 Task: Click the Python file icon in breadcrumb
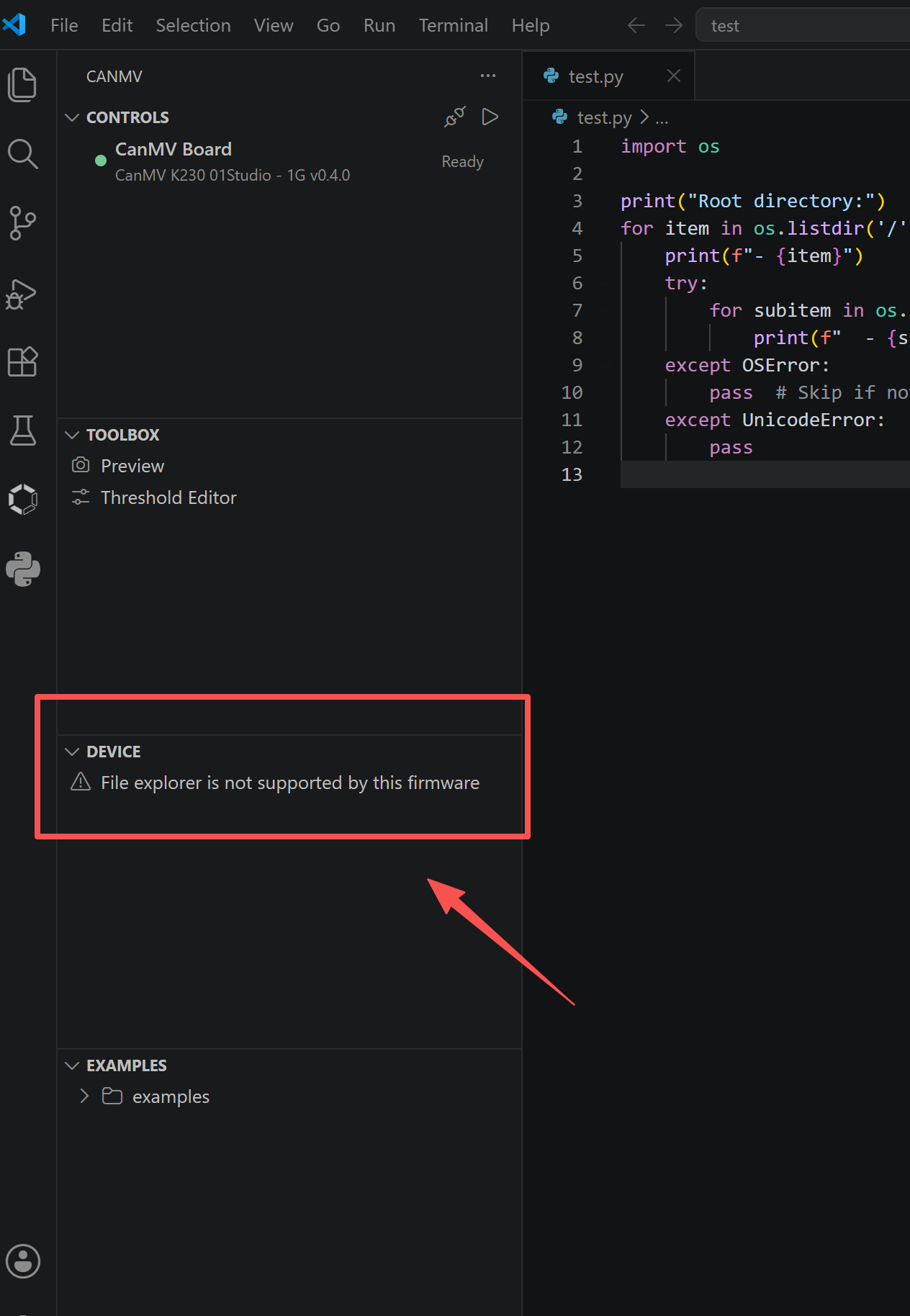[559, 116]
